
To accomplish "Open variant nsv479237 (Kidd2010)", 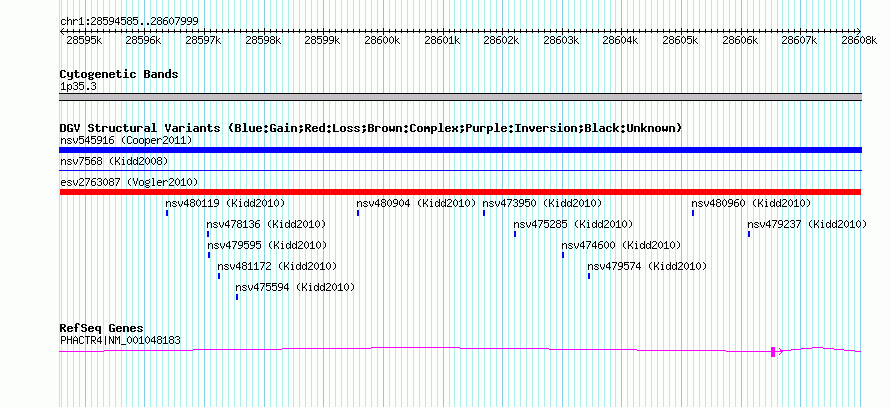I will (807, 225).
